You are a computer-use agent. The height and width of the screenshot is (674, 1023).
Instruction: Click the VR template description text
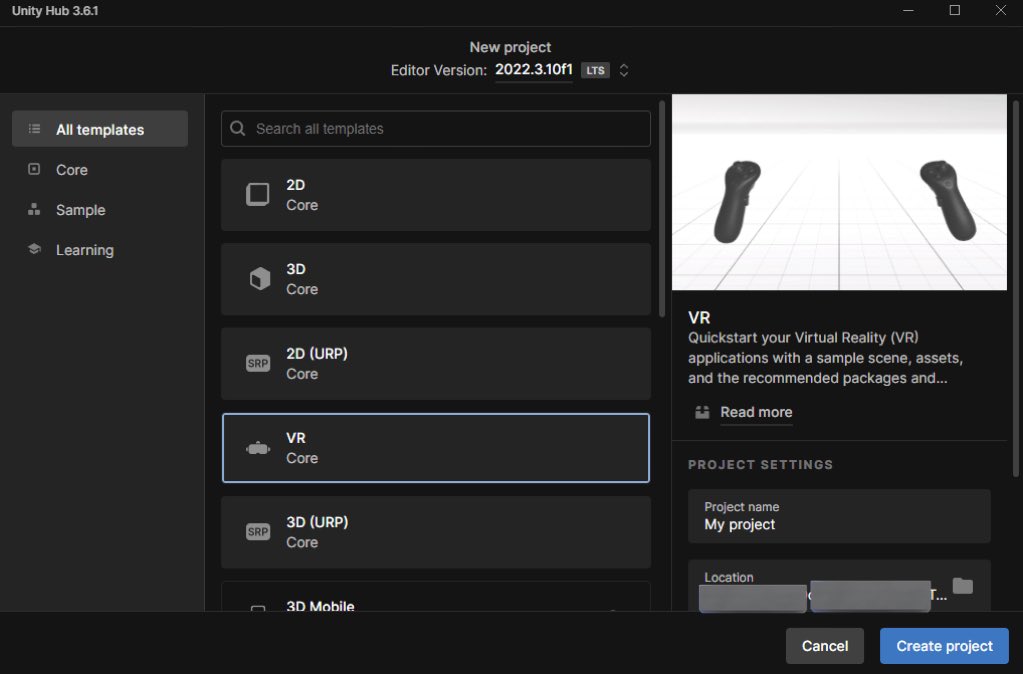click(825, 358)
